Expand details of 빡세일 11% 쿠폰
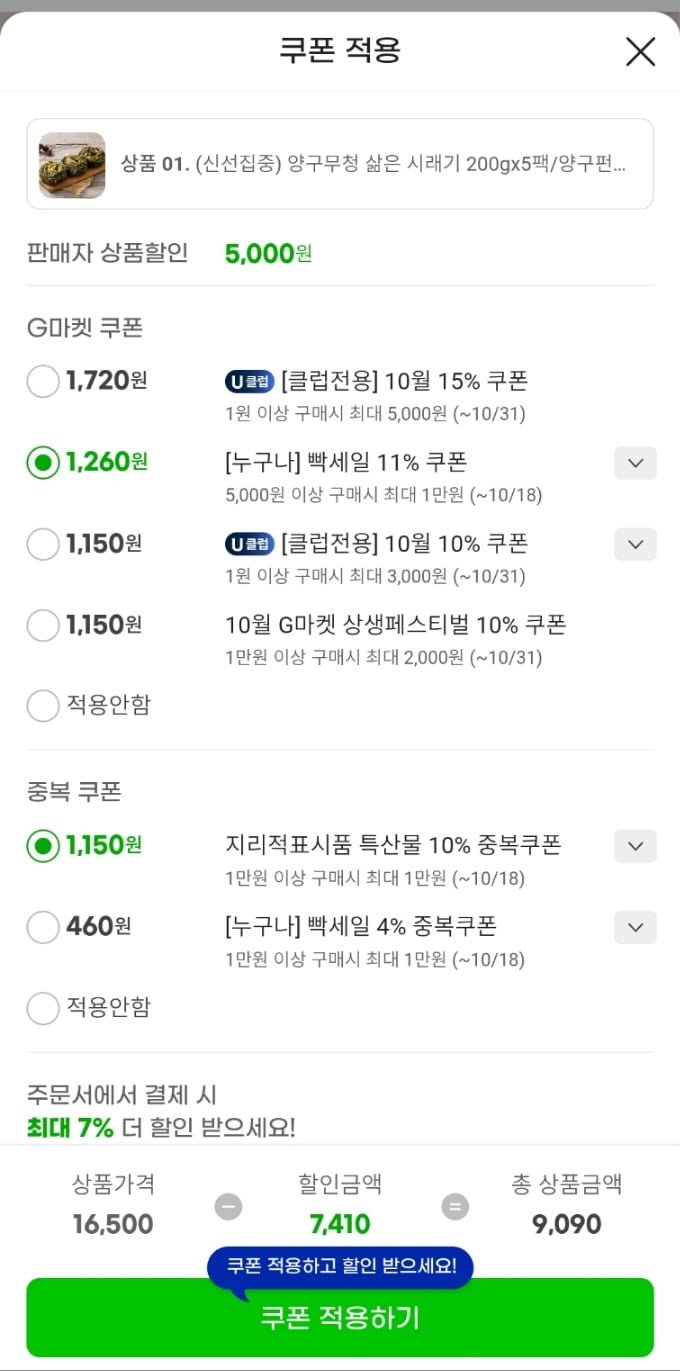The height and width of the screenshot is (1371, 680). [x=635, y=463]
